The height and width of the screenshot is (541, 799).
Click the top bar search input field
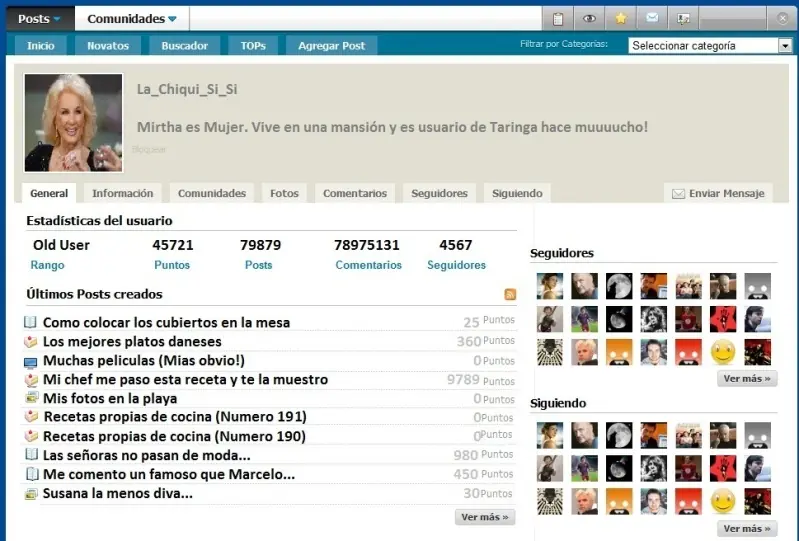click(365, 19)
